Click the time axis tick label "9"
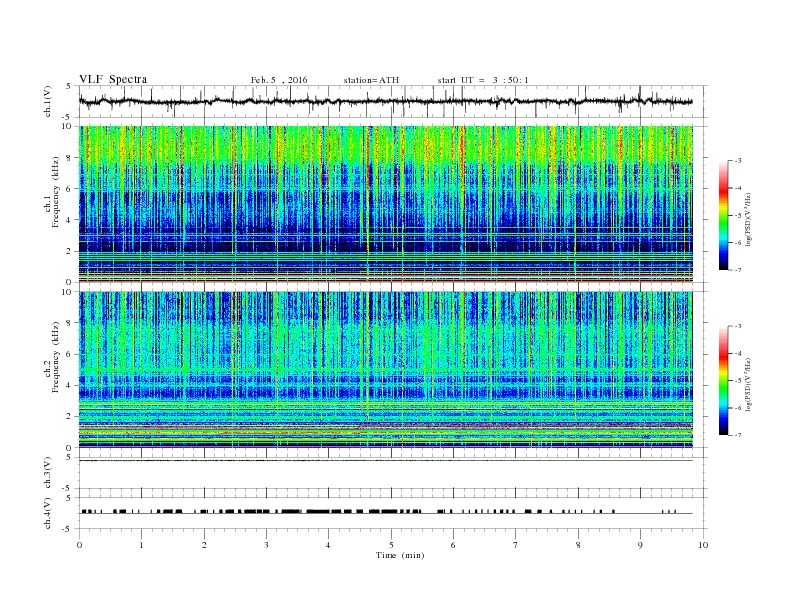792x612 pixels. (x=640, y=545)
